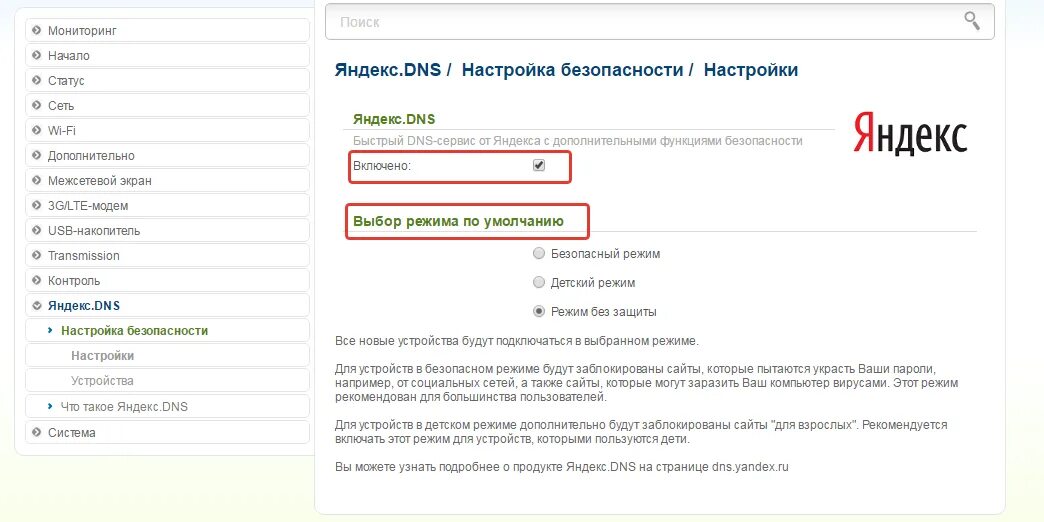Uncheck the Включено checkbox
The width and height of the screenshot is (1044, 522).
coord(539,165)
